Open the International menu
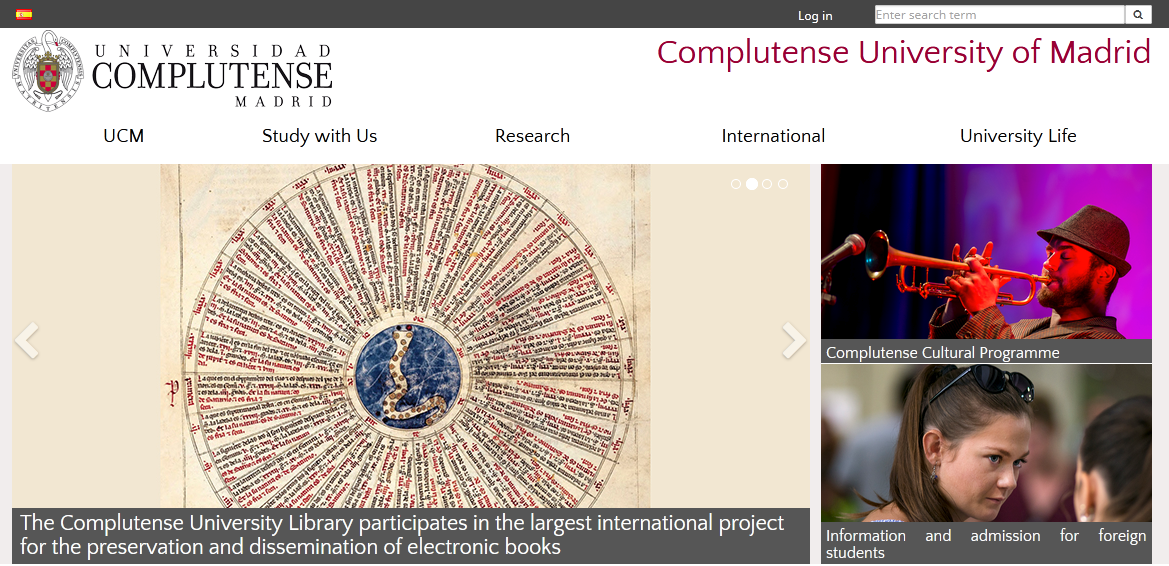 [773, 136]
